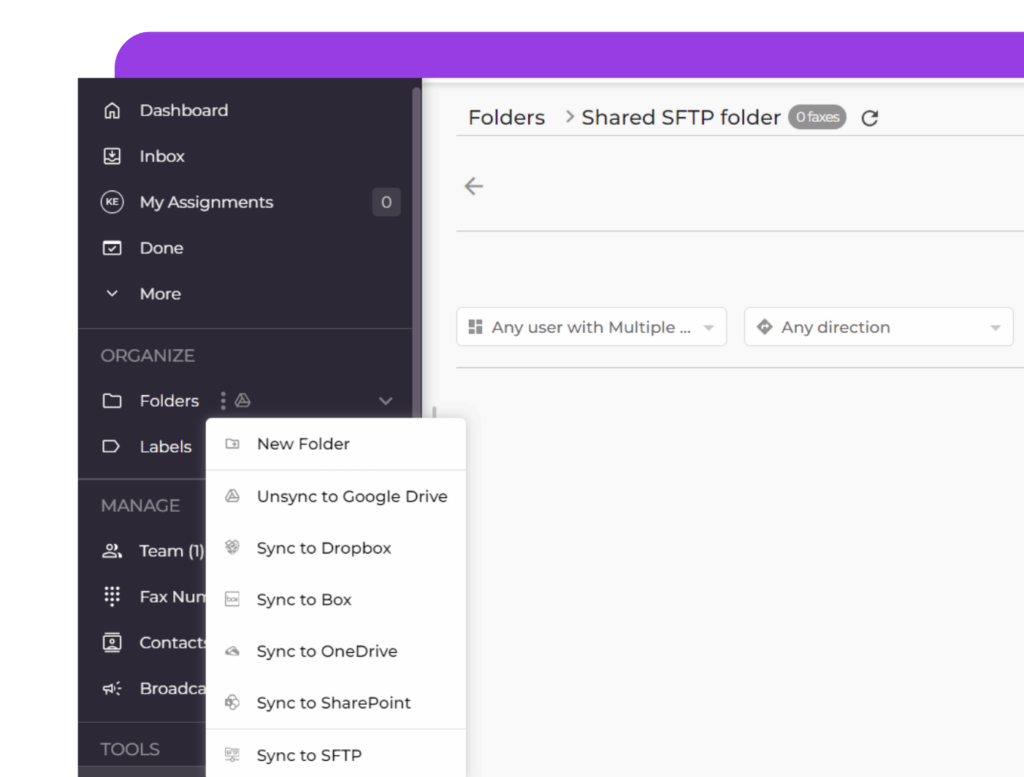Viewport: 1024px width, 777px height.
Task: Click the Contacts address book icon
Action: [113, 642]
